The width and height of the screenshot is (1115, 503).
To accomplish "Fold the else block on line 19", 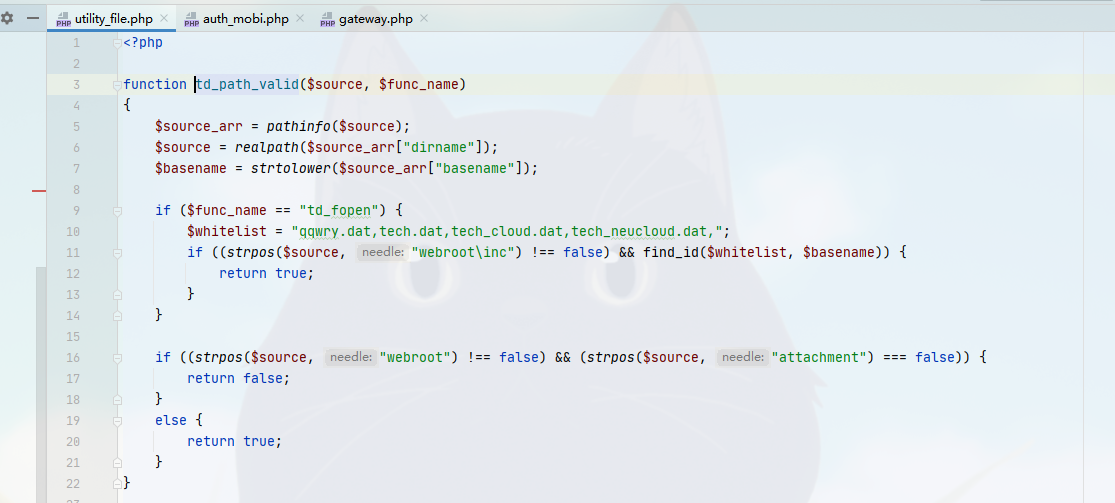I will click(117, 420).
